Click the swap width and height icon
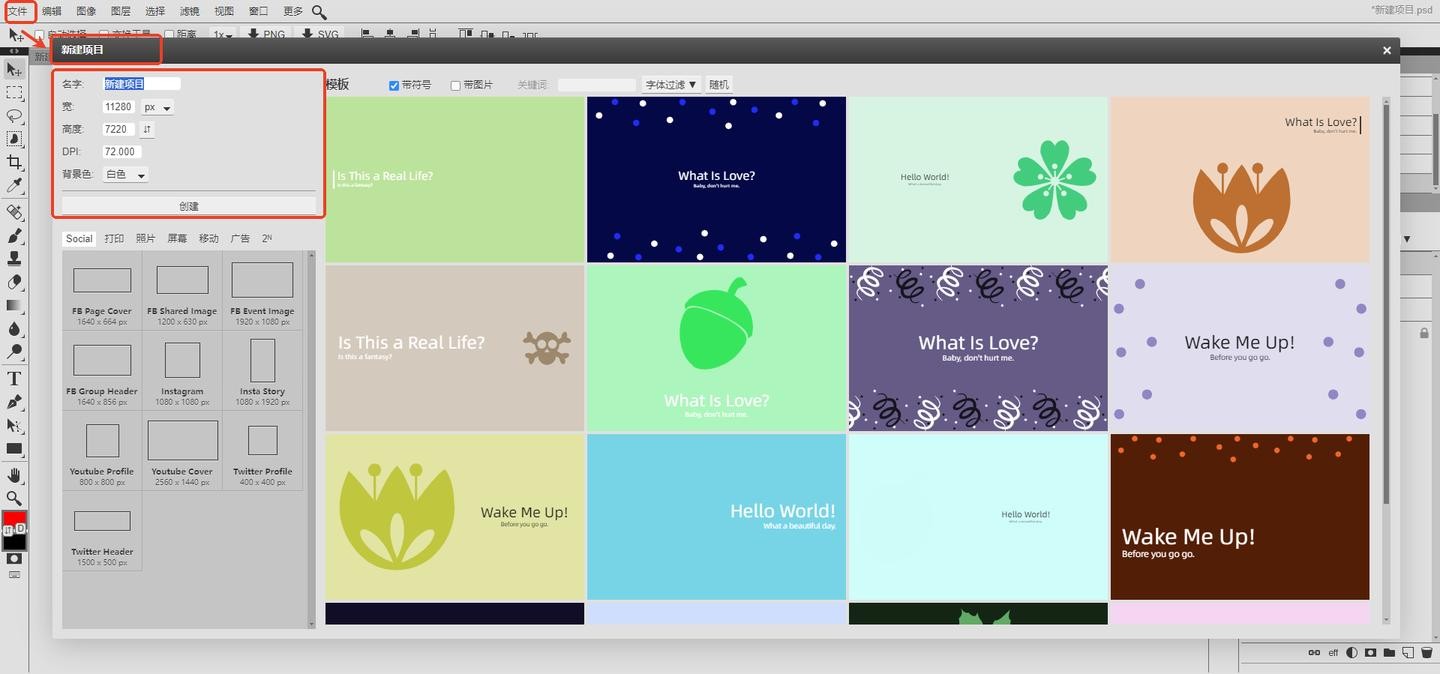This screenshot has height=674, width=1440. tap(147, 129)
